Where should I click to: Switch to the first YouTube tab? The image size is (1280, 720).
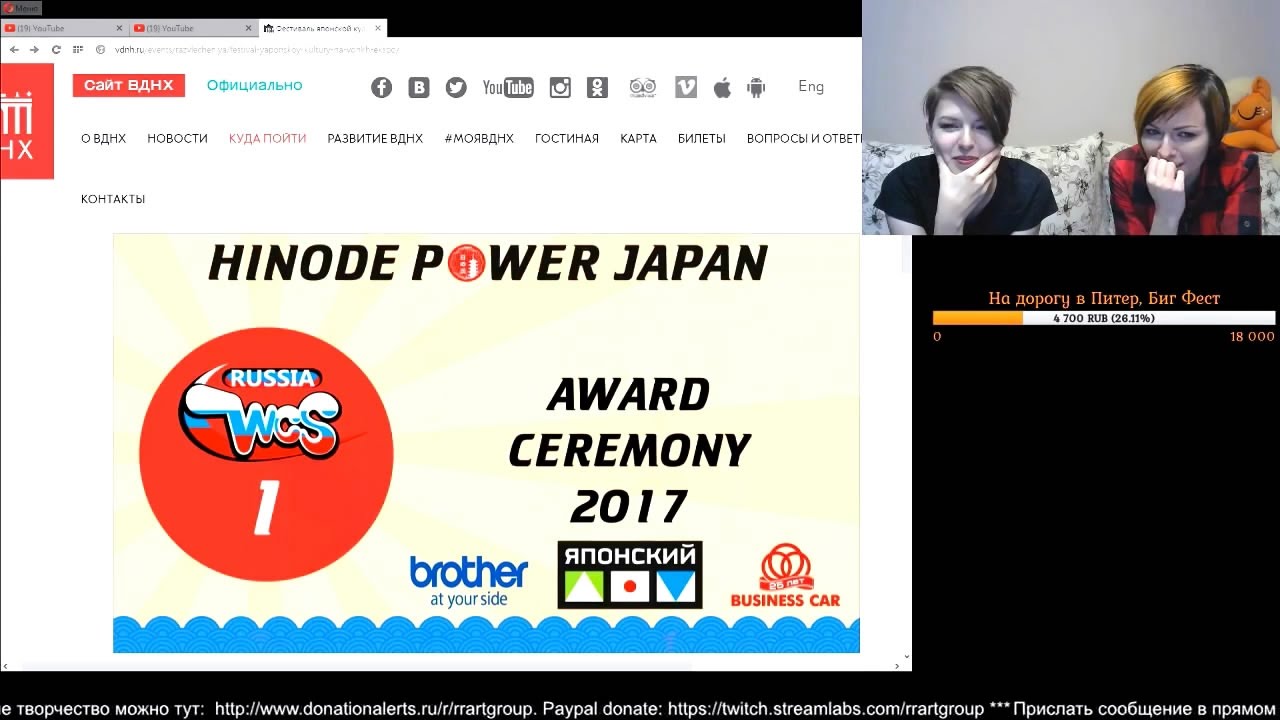click(x=64, y=28)
